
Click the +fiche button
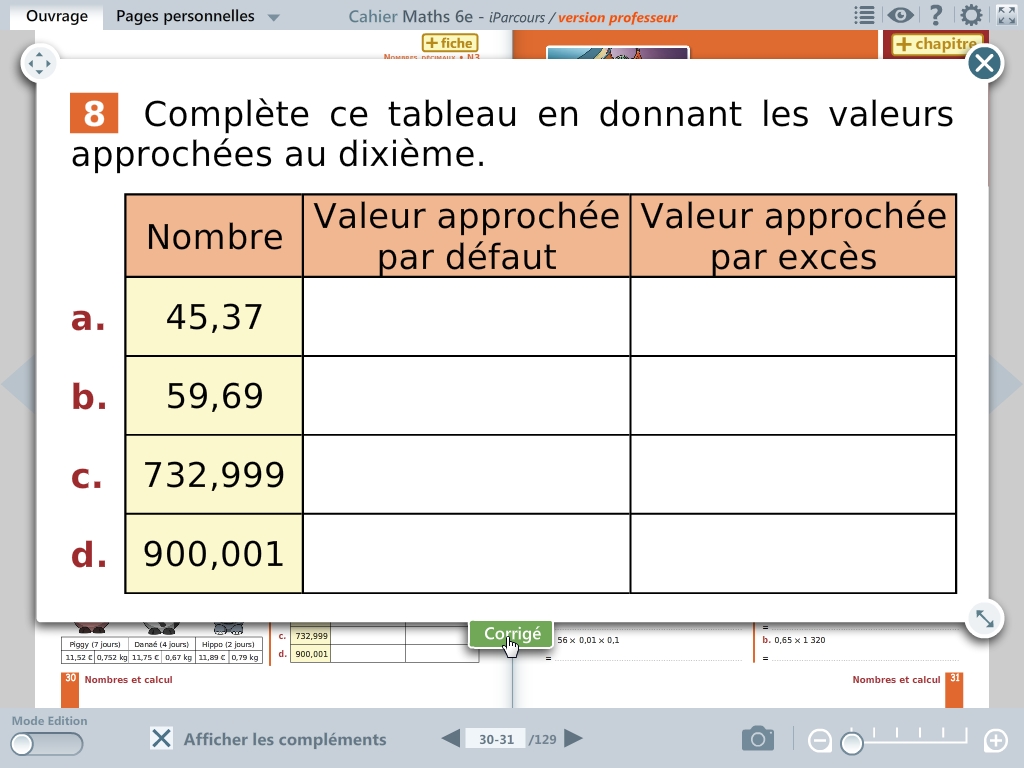[x=451, y=43]
